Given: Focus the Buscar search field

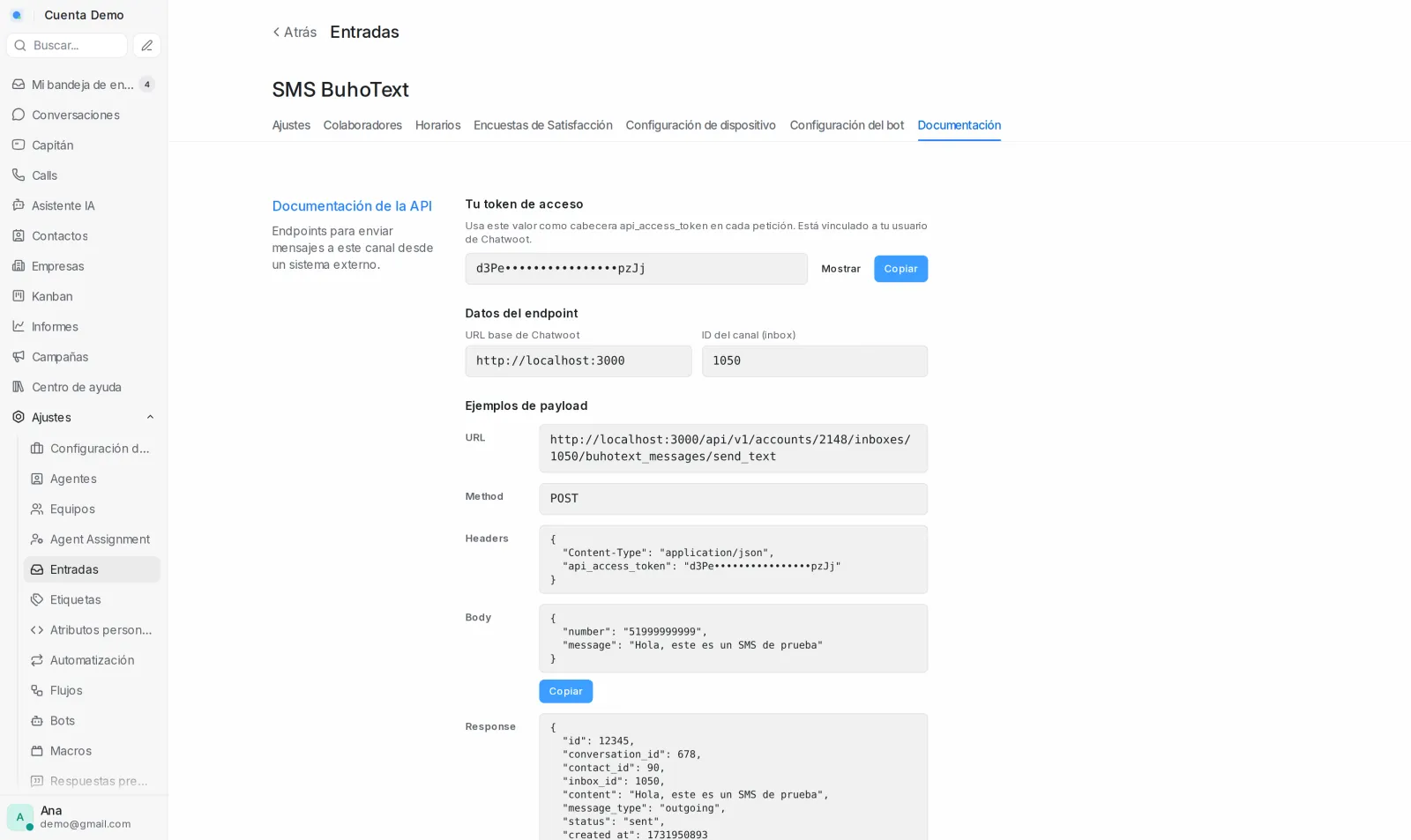Looking at the screenshot, I should pyautogui.click(x=67, y=45).
